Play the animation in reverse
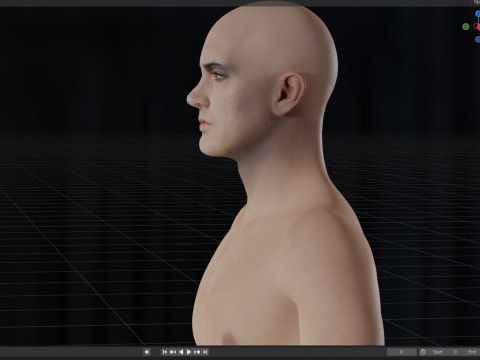The image size is (480, 360). point(181,352)
